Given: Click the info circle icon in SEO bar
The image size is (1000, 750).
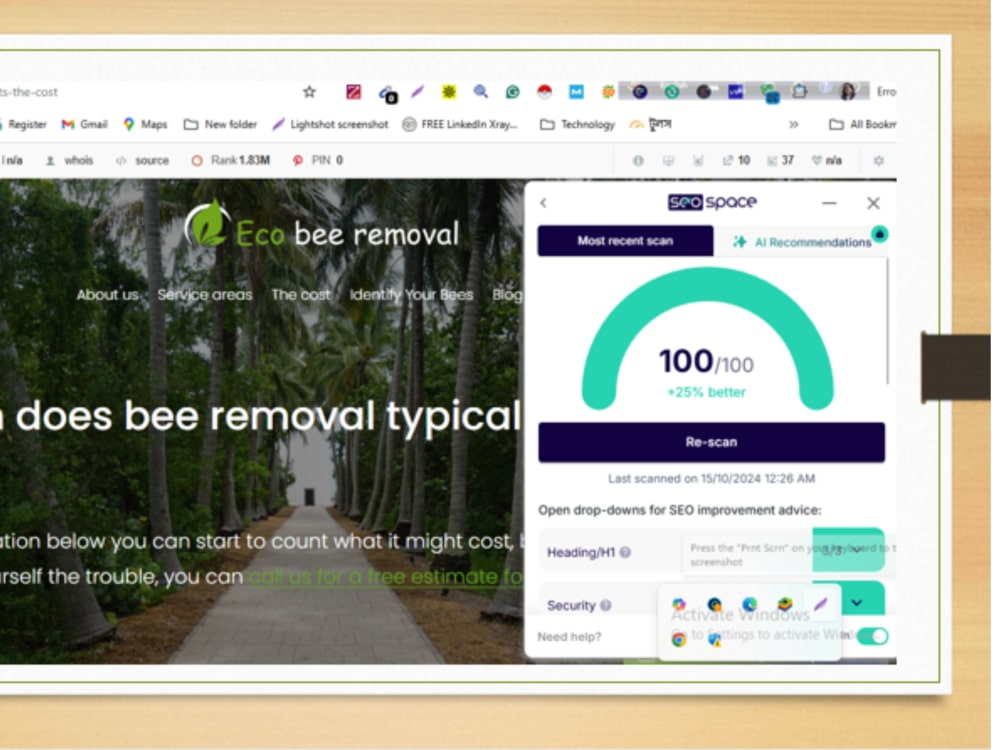Looking at the screenshot, I should (x=638, y=161).
